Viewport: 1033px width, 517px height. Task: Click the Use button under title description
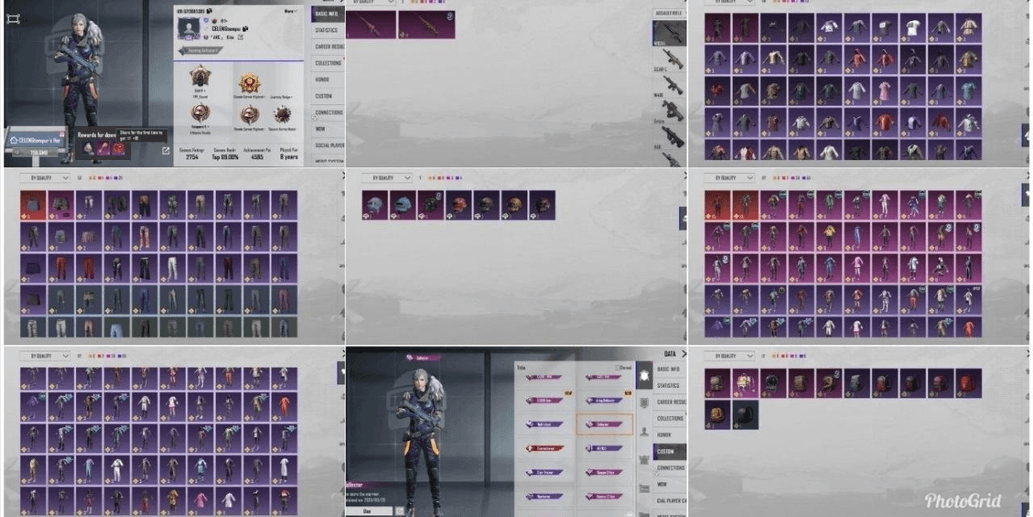coord(369,510)
